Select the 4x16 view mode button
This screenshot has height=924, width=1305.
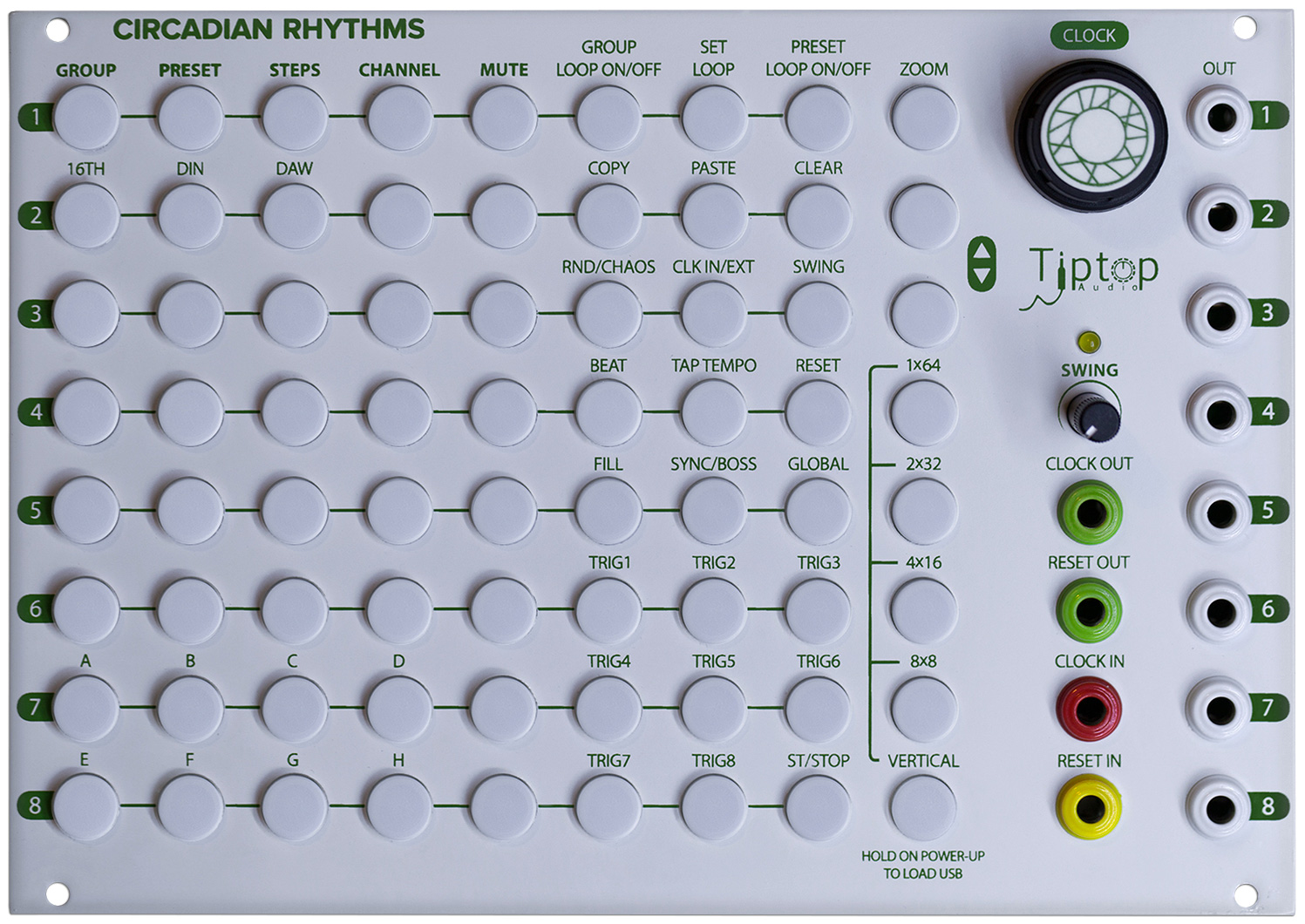pyautogui.click(x=923, y=608)
